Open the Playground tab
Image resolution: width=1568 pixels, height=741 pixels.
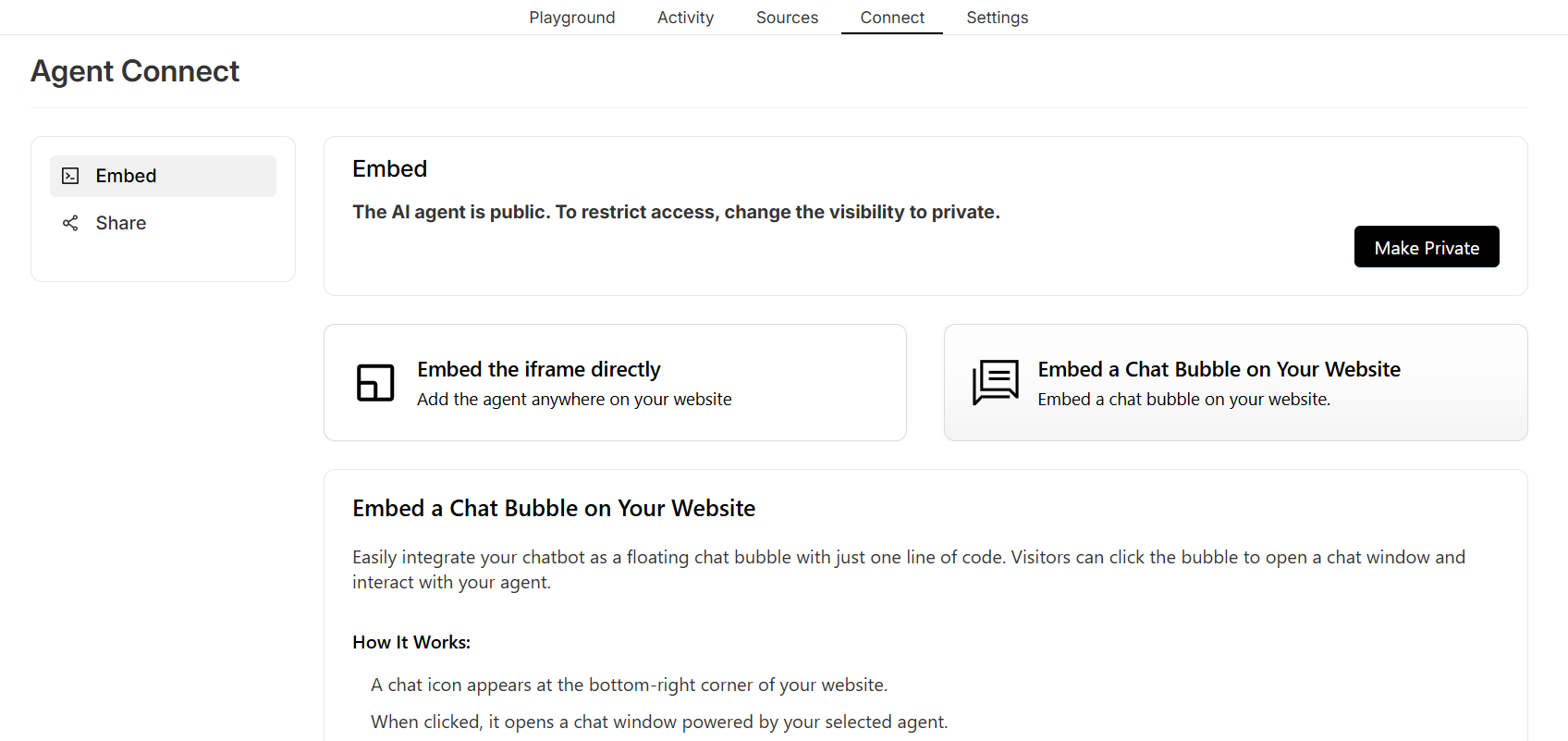572,18
